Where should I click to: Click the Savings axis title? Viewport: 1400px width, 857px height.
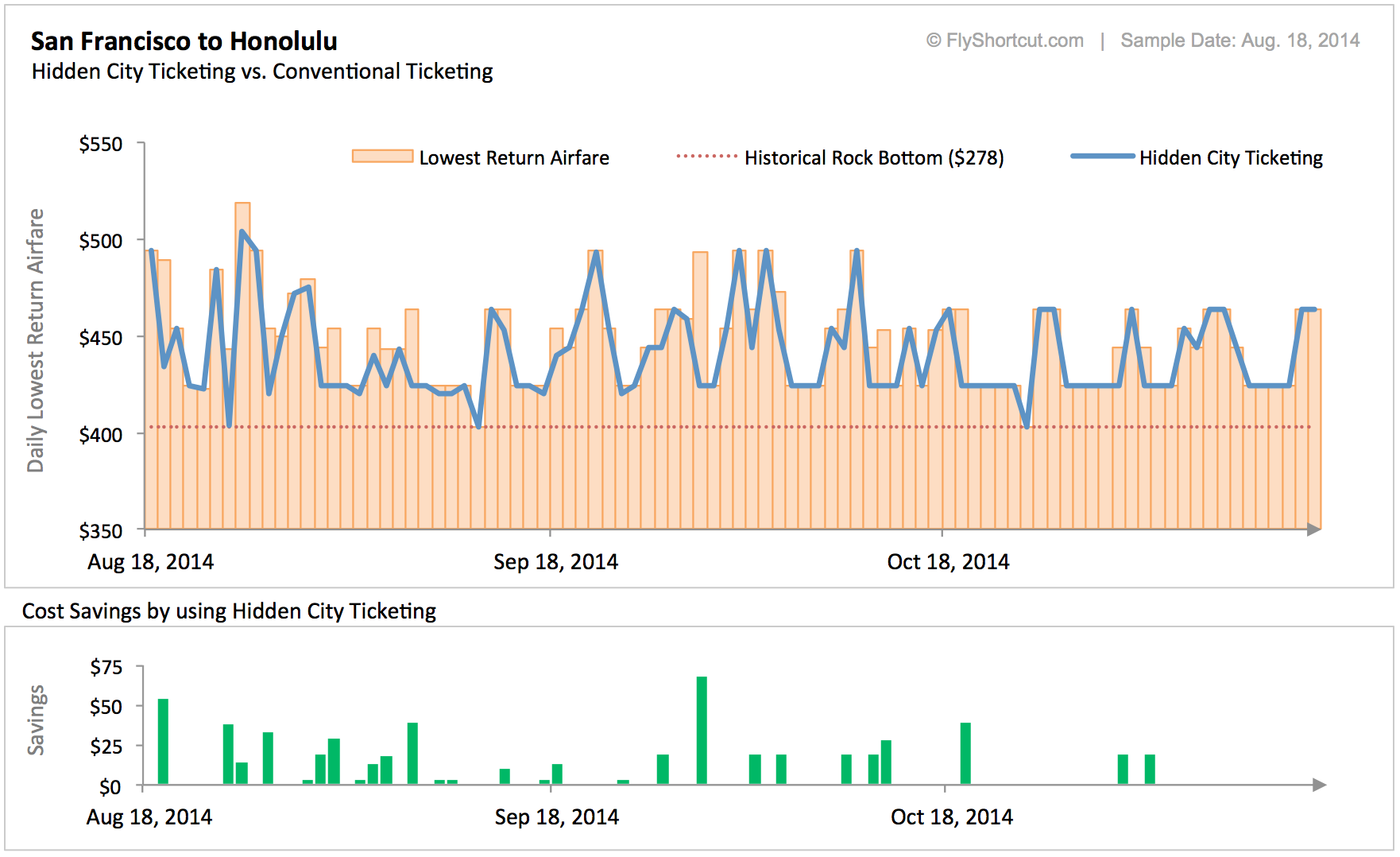tap(36, 719)
